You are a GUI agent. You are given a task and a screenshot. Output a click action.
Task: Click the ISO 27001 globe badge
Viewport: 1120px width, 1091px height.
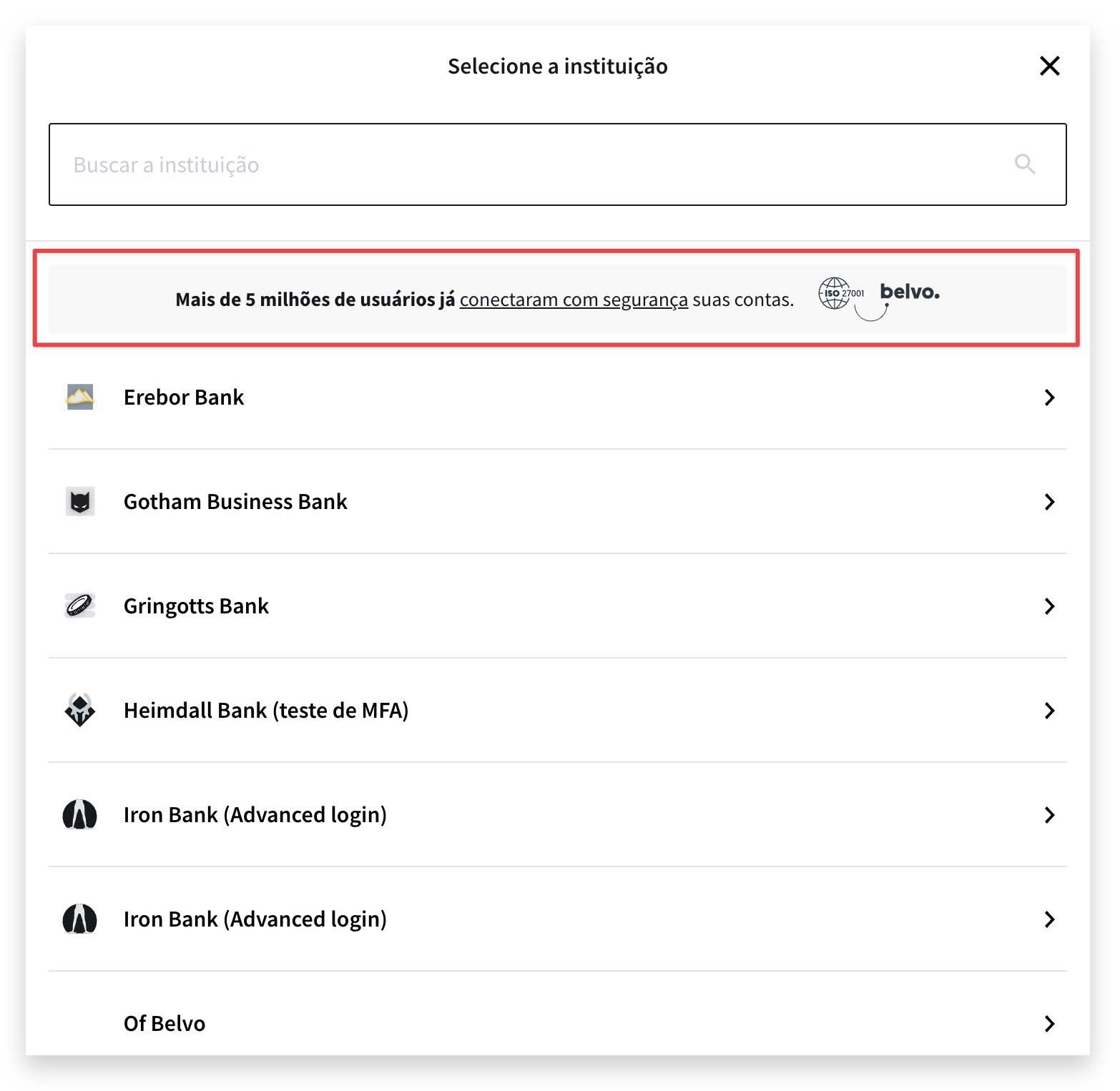[x=841, y=293]
